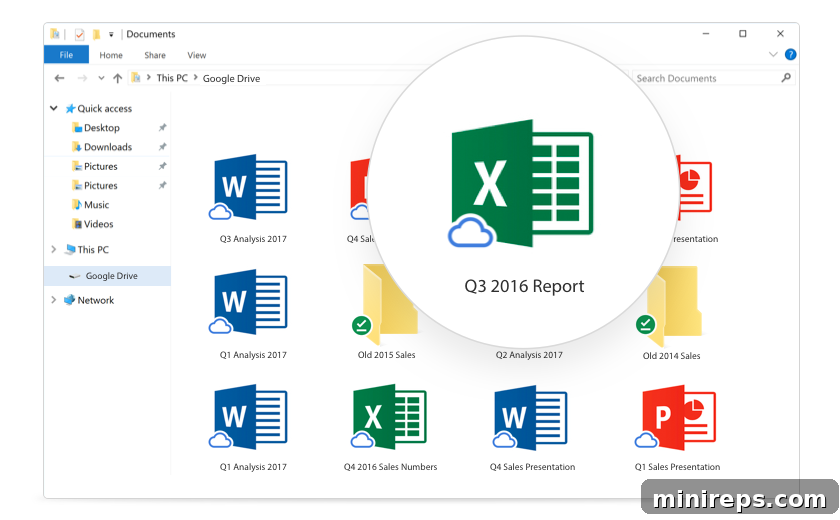Click the Q1 Sales Presentation file name

pyautogui.click(x=677, y=467)
